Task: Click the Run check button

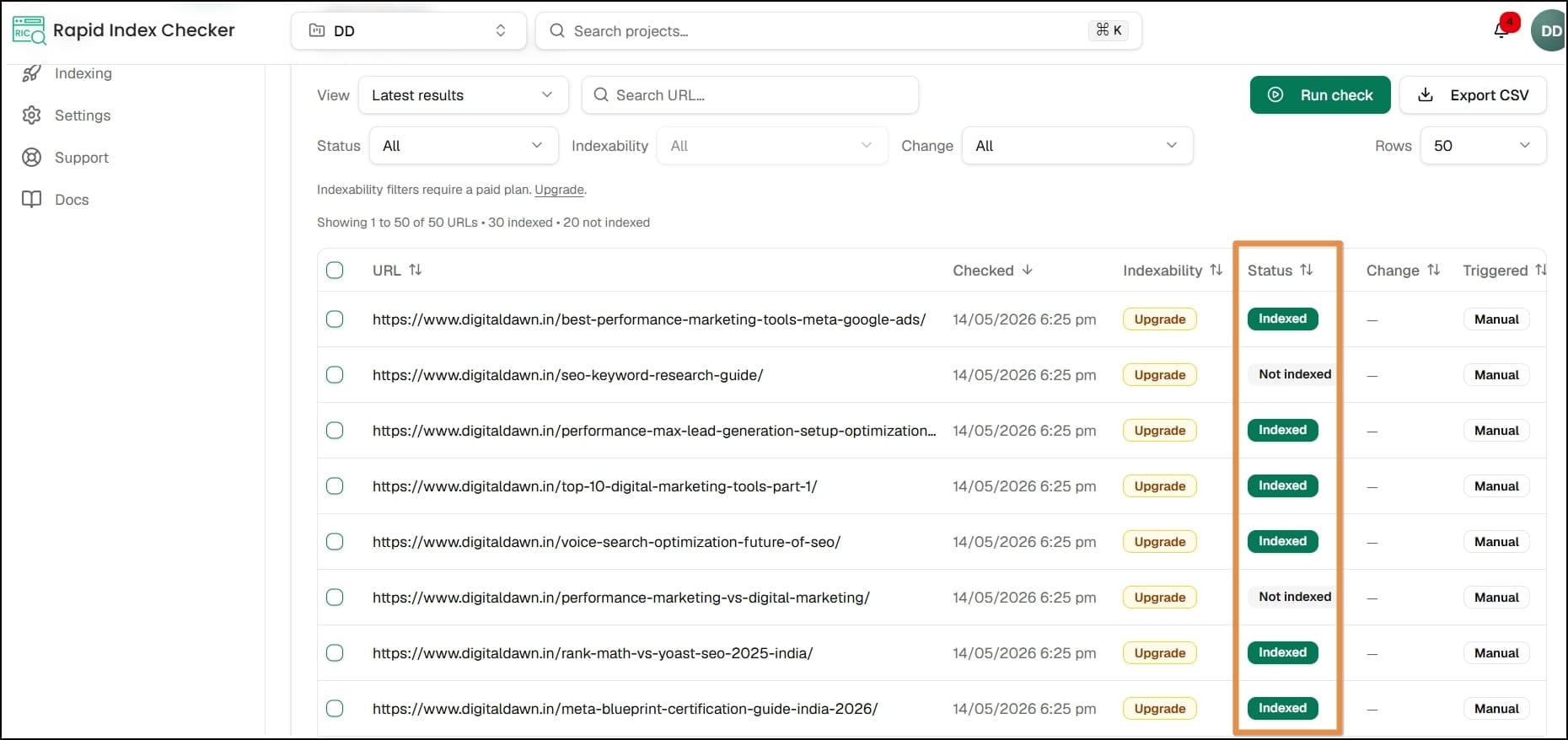Action: point(1320,94)
